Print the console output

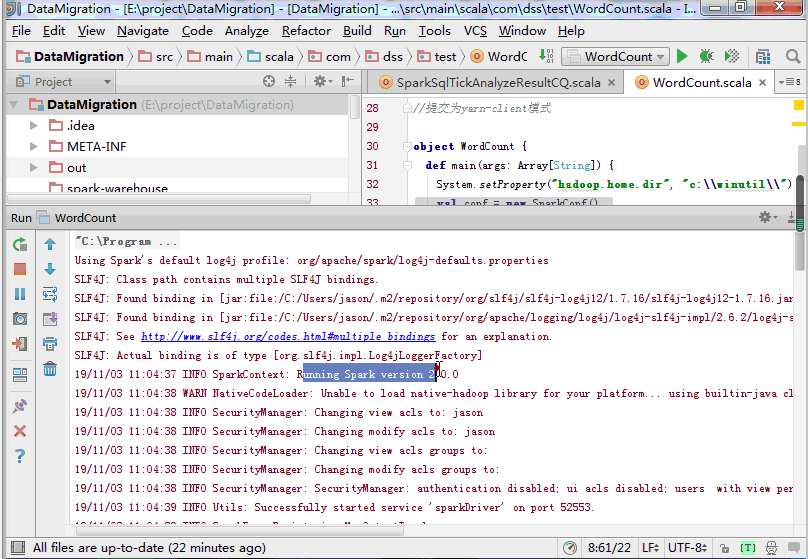tap(50, 344)
